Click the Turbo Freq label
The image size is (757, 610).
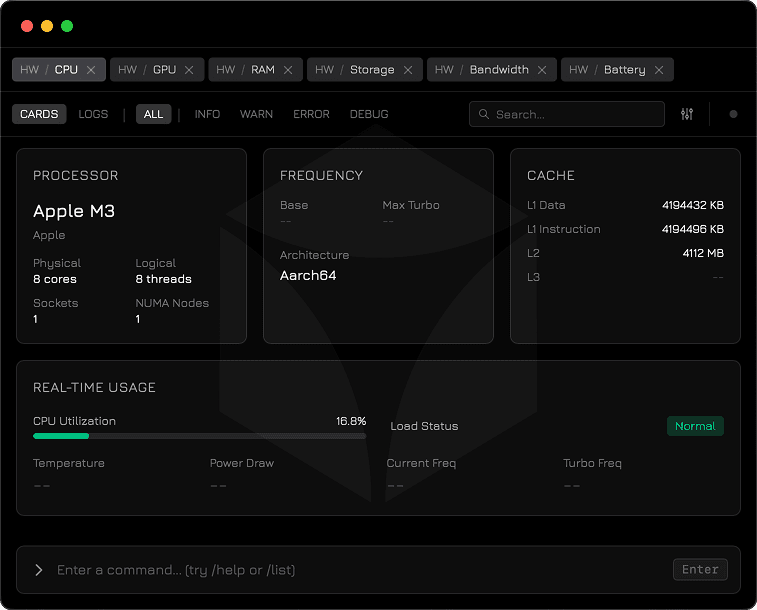[592, 463]
